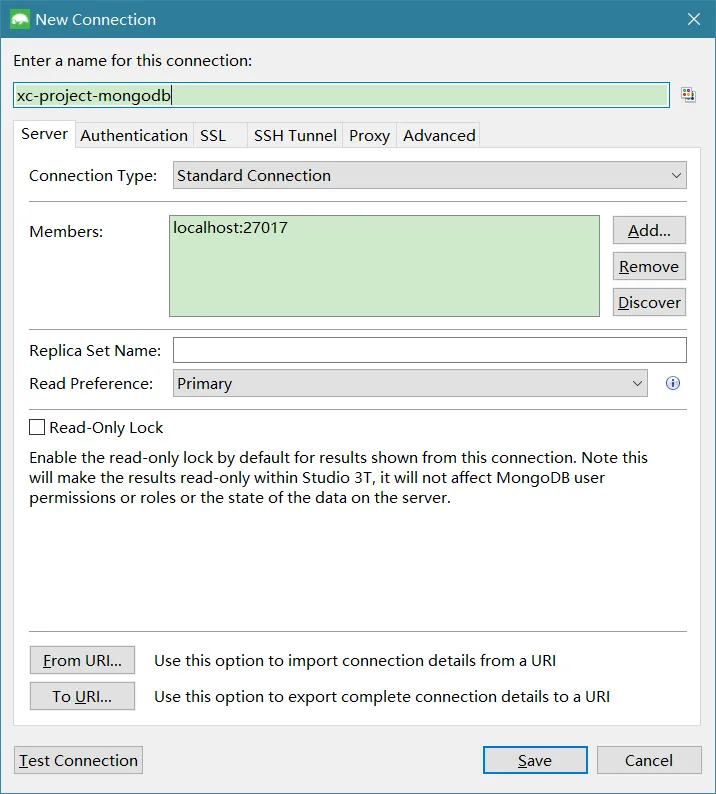
Task: Import connection details with From URI...
Action: click(x=82, y=660)
